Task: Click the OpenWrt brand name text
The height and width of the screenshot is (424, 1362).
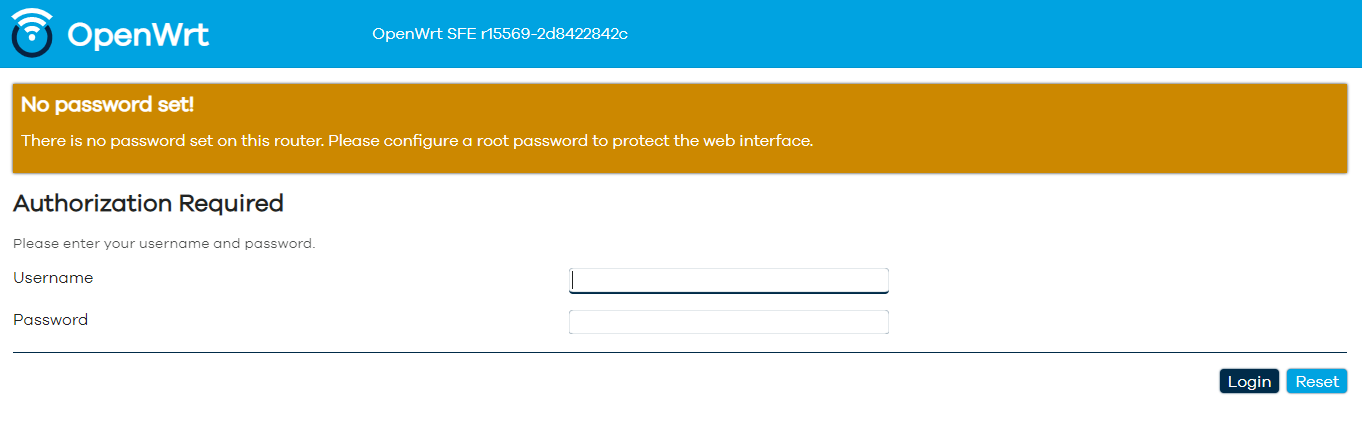Action: [x=138, y=34]
